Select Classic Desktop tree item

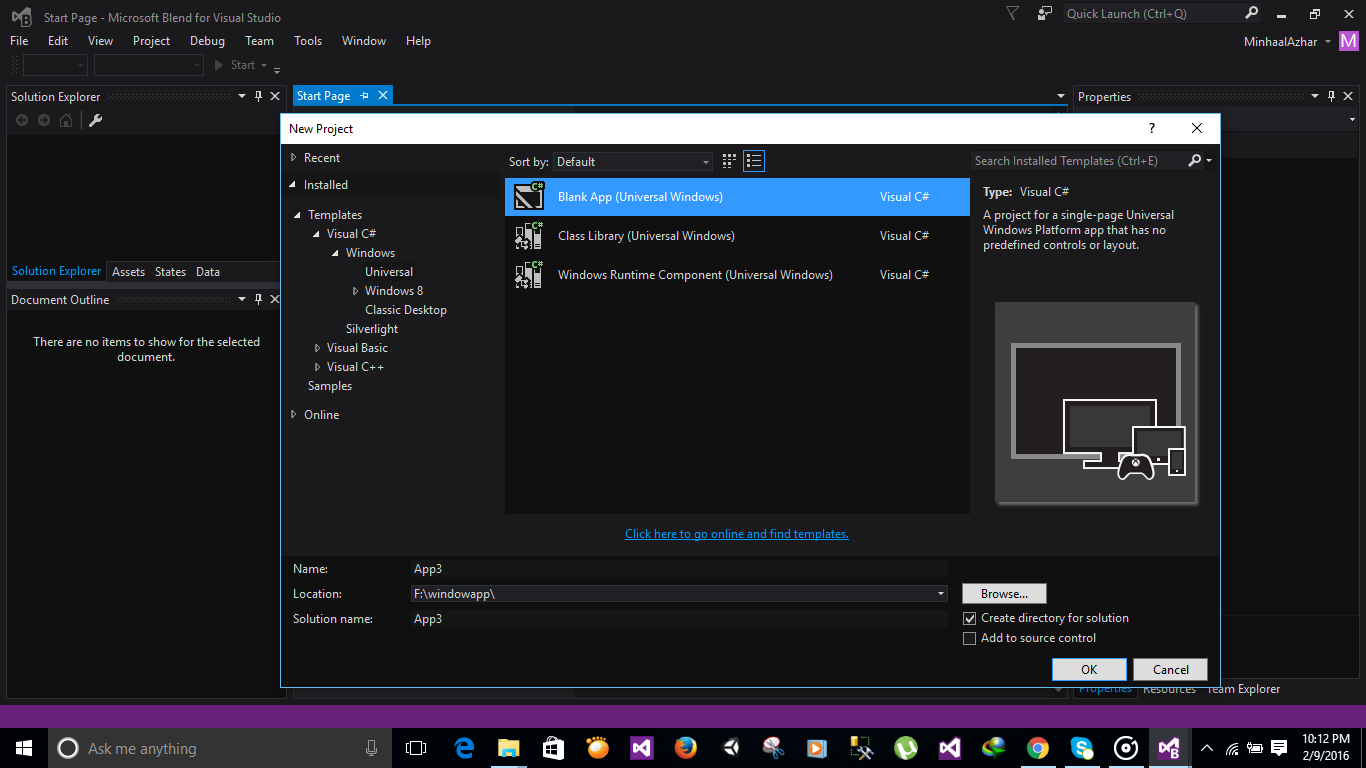(x=406, y=310)
